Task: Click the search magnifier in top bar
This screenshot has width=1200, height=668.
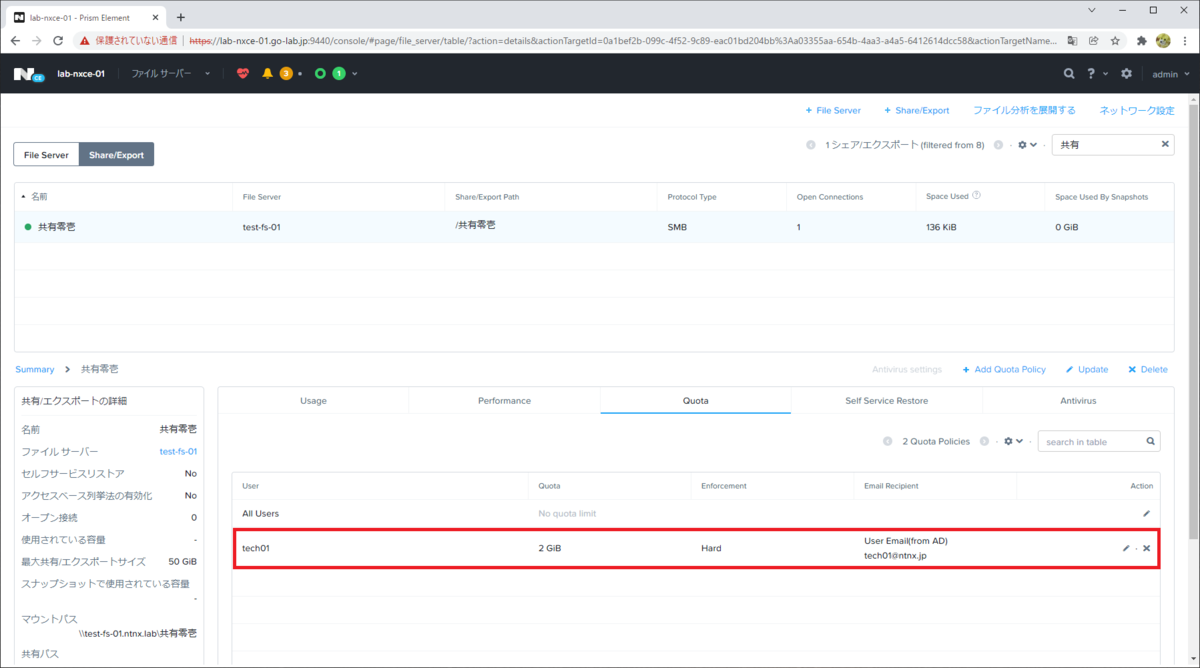Action: click(1069, 73)
